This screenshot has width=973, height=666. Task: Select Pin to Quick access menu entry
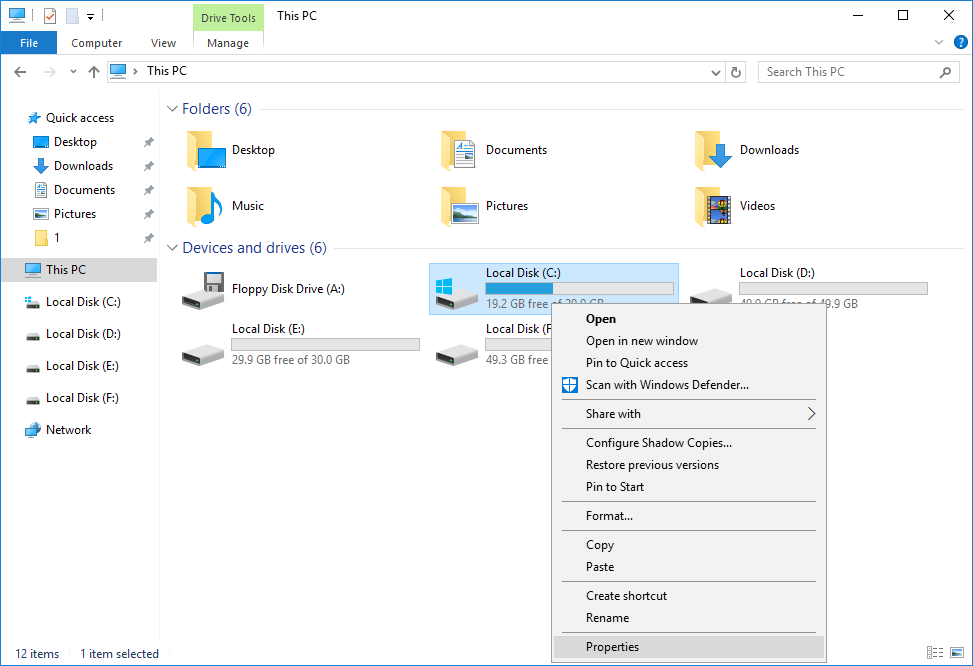click(689, 363)
